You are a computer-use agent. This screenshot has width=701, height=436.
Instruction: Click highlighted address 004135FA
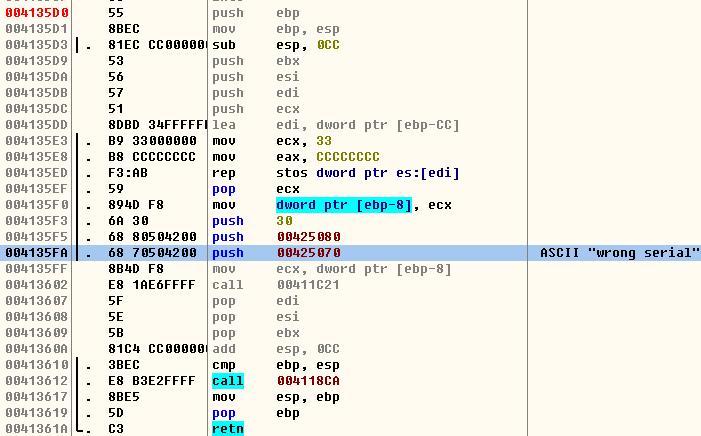[x=37, y=253]
